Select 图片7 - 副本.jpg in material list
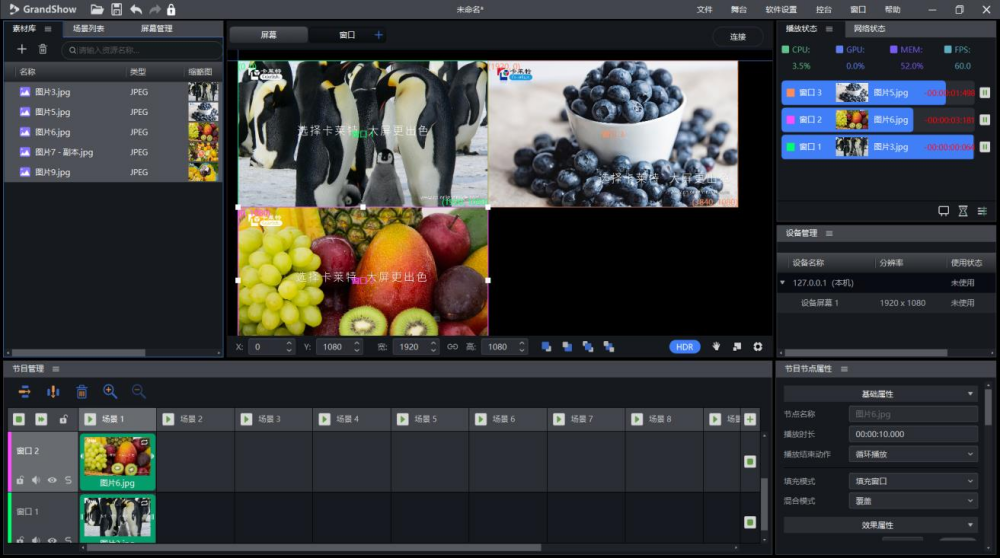The image size is (1000, 558). 64,152
